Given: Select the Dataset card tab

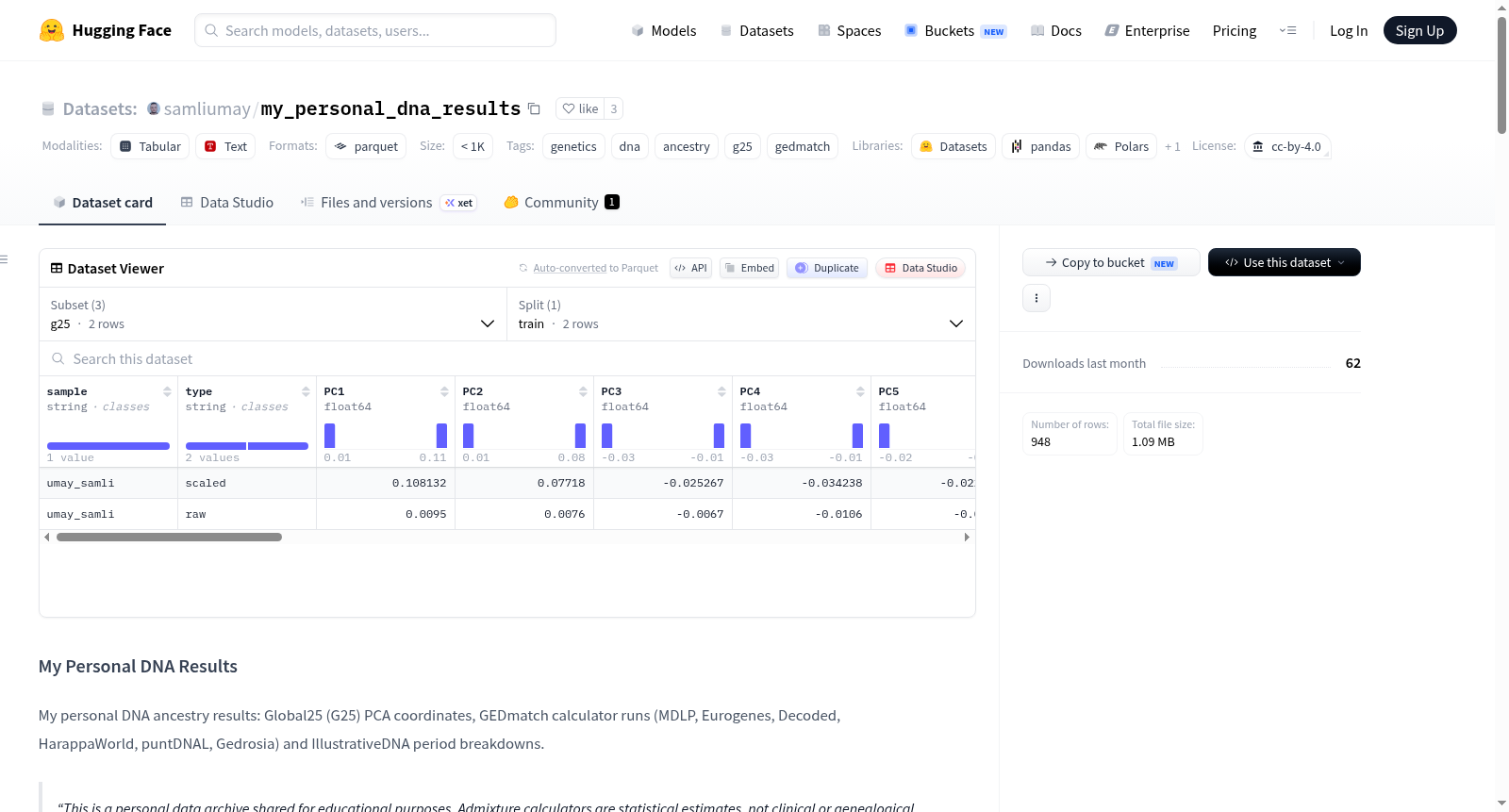Looking at the screenshot, I should point(103,202).
